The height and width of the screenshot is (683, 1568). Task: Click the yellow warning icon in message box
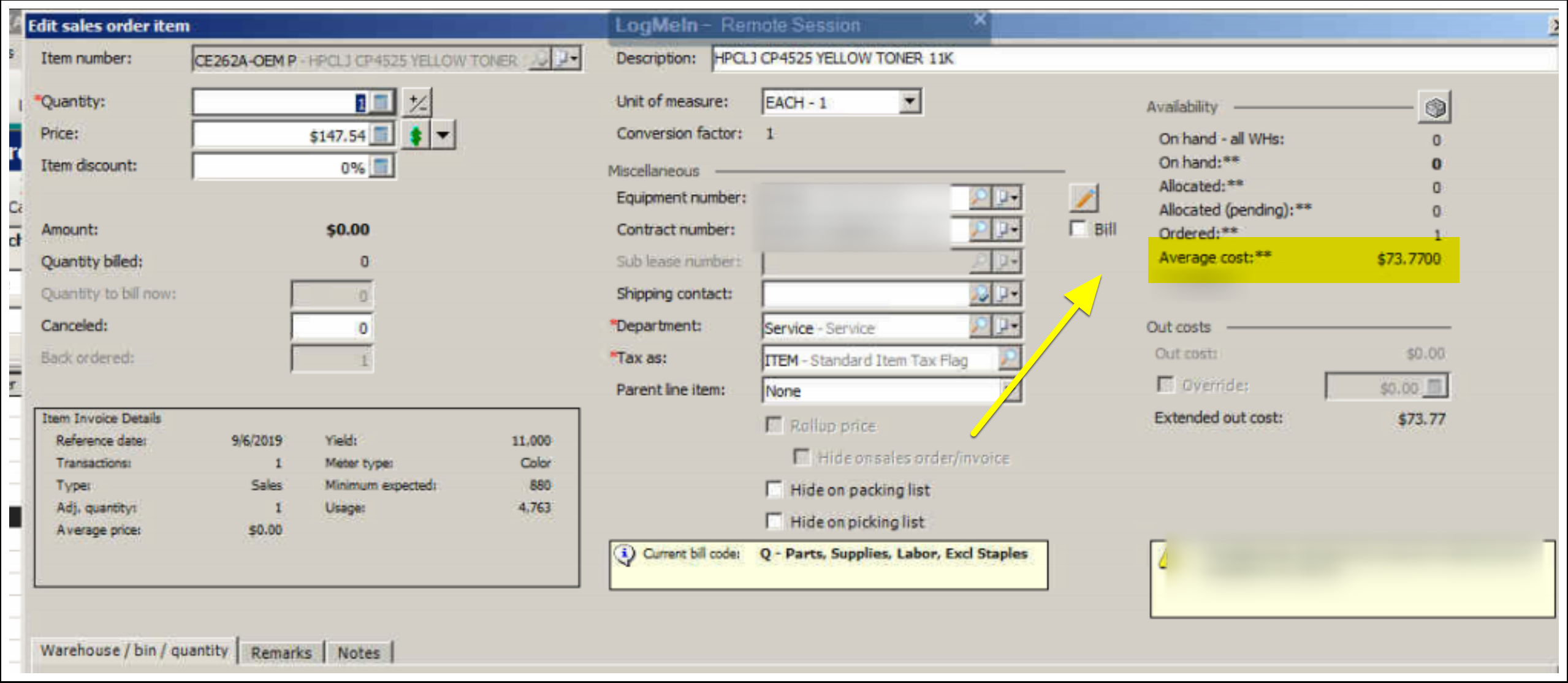point(1163,557)
